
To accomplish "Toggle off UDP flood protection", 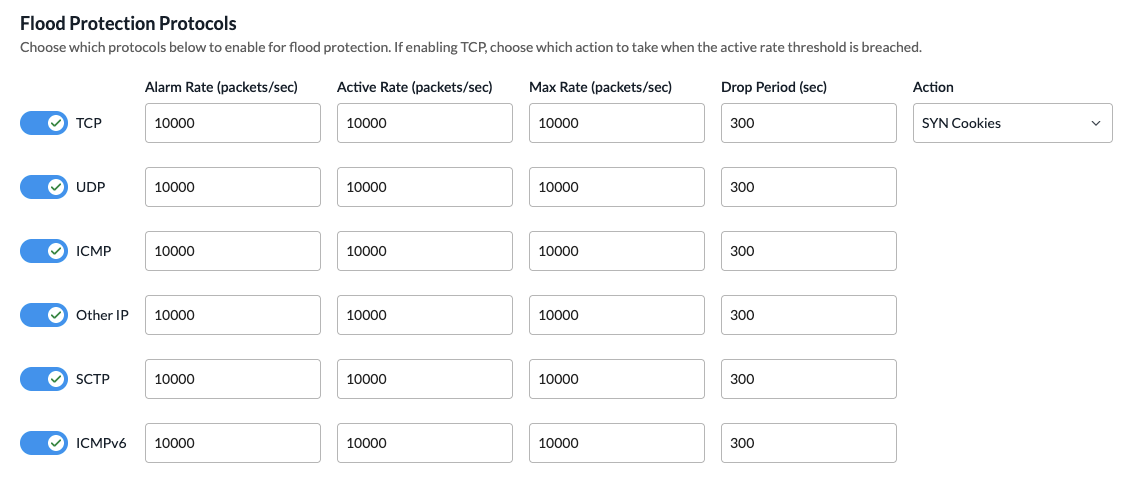I will pyautogui.click(x=44, y=187).
